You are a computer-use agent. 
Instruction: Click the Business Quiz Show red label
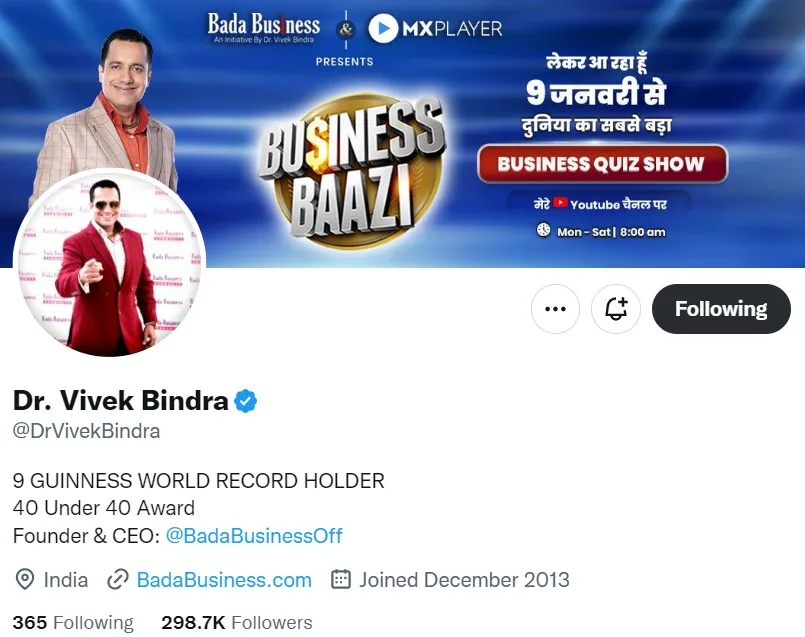[x=602, y=164]
